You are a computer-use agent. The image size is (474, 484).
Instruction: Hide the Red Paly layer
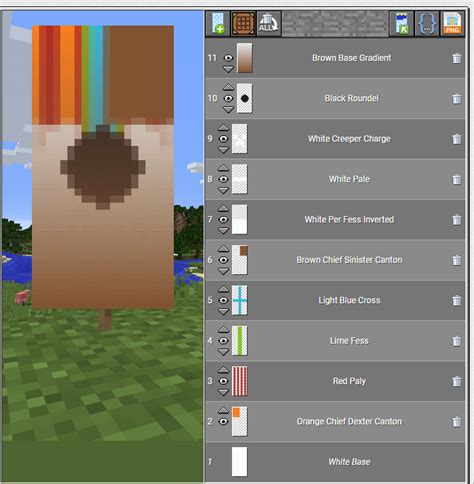click(x=223, y=381)
